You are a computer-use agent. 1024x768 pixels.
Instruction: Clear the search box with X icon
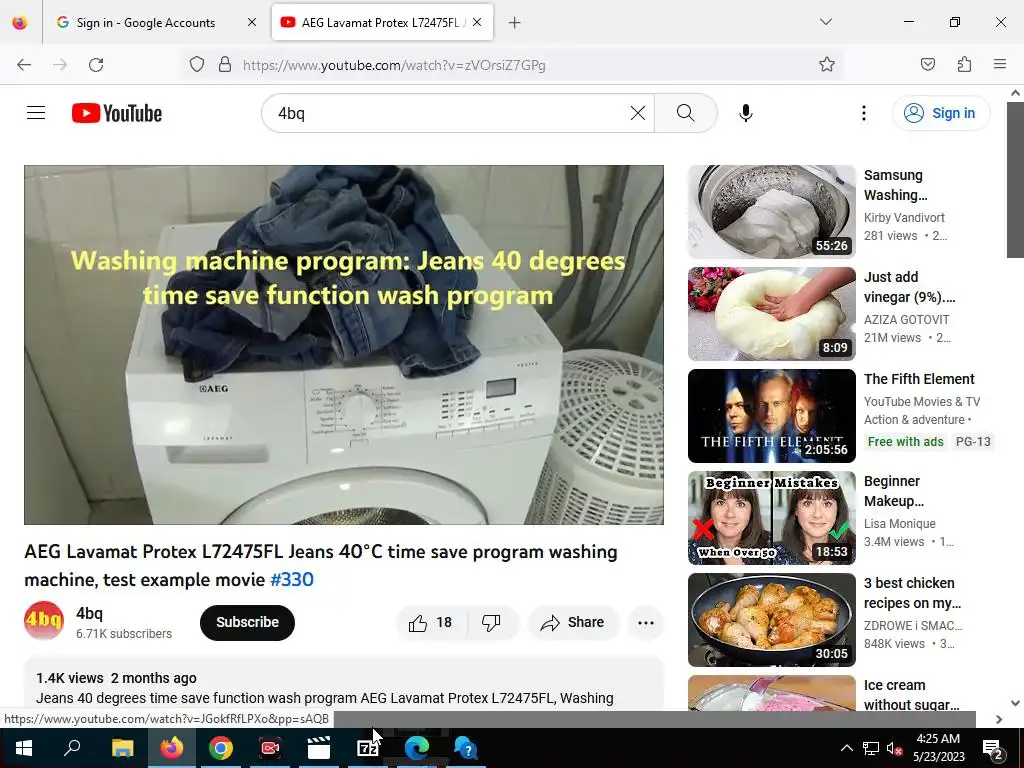pos(638,113)
